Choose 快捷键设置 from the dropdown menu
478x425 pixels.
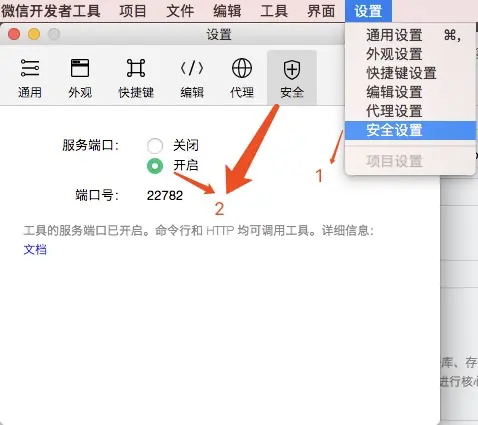[x=410, y=73]
